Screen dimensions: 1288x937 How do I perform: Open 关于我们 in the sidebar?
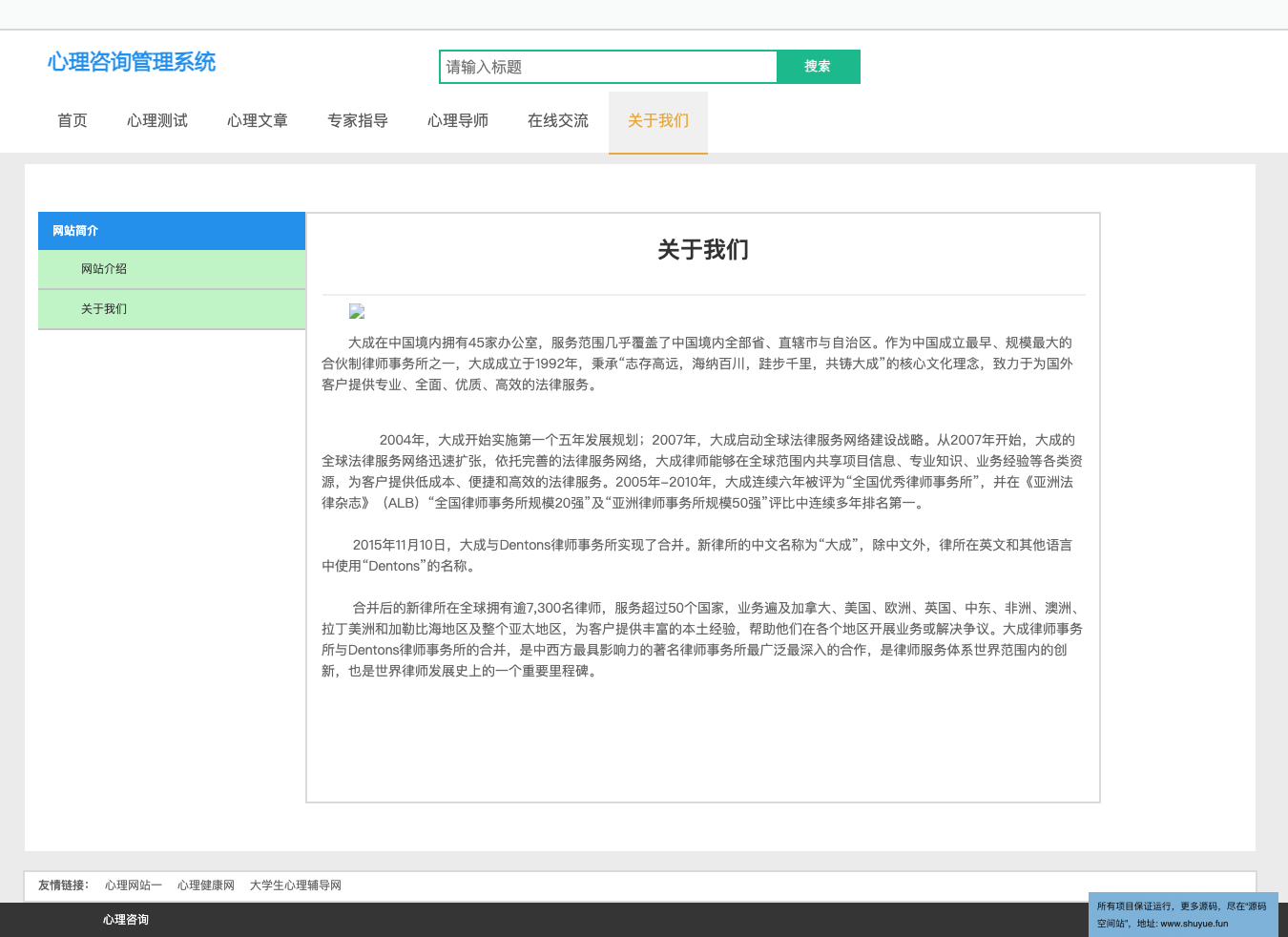172,309
